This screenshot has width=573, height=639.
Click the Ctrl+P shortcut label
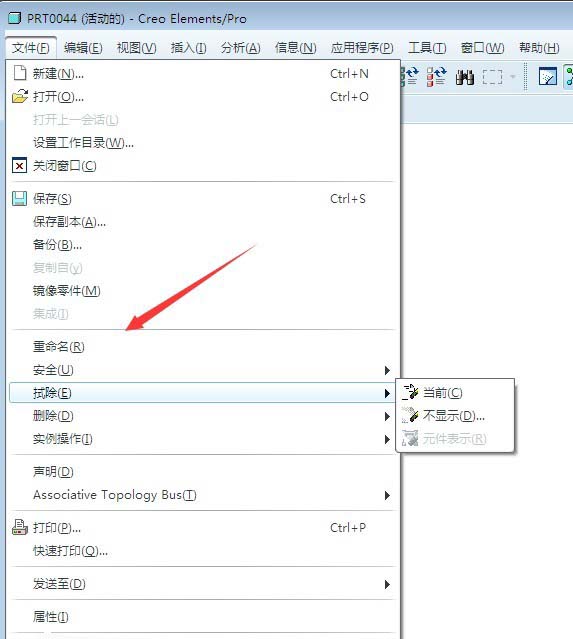348,528
